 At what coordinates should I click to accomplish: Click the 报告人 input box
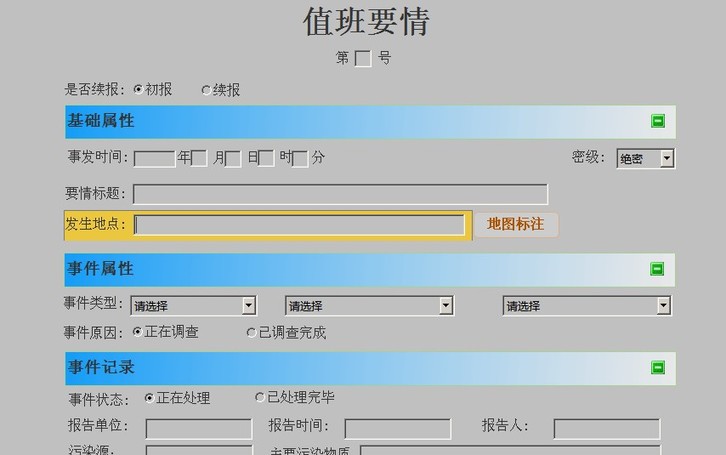(606, 429)
